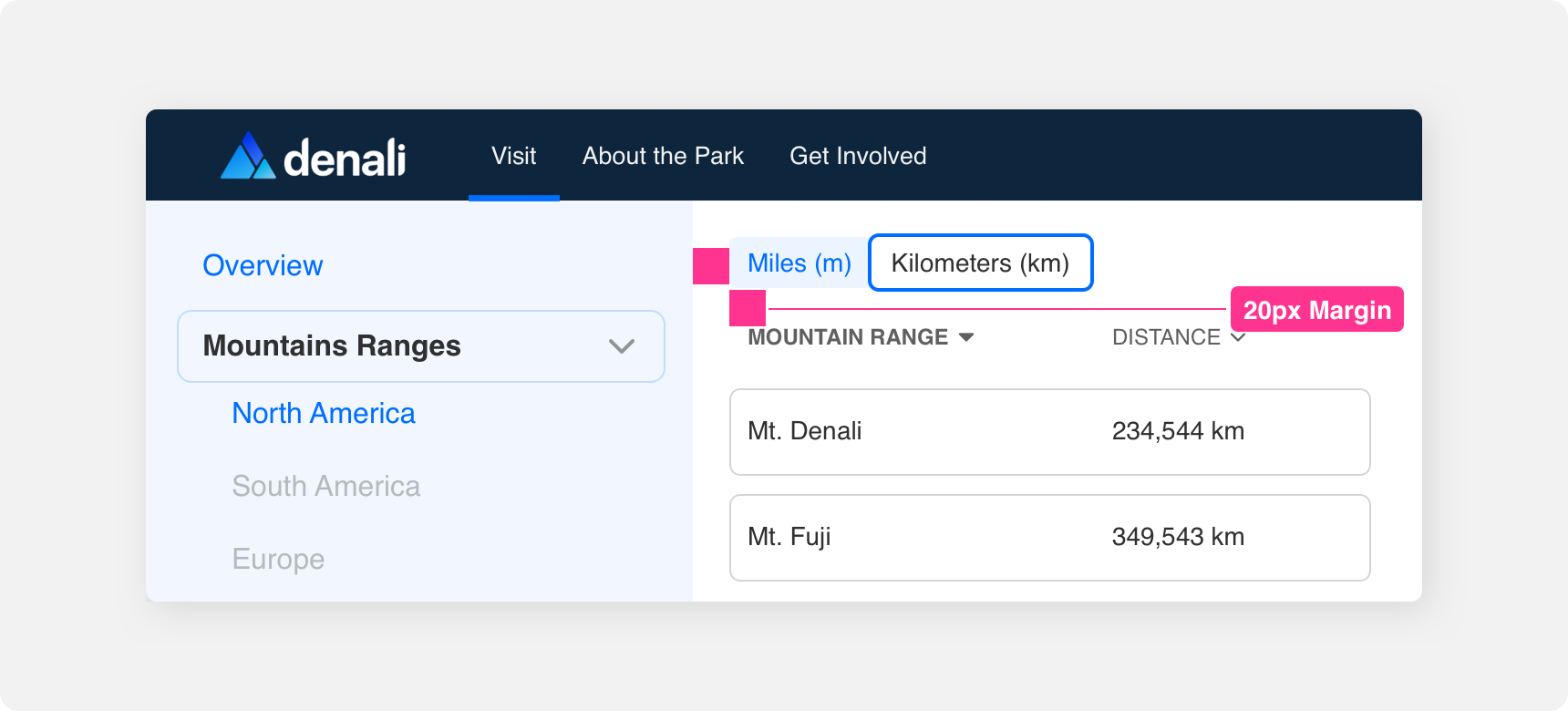Select Europe in the sidebar

click(x=278, y=559)
